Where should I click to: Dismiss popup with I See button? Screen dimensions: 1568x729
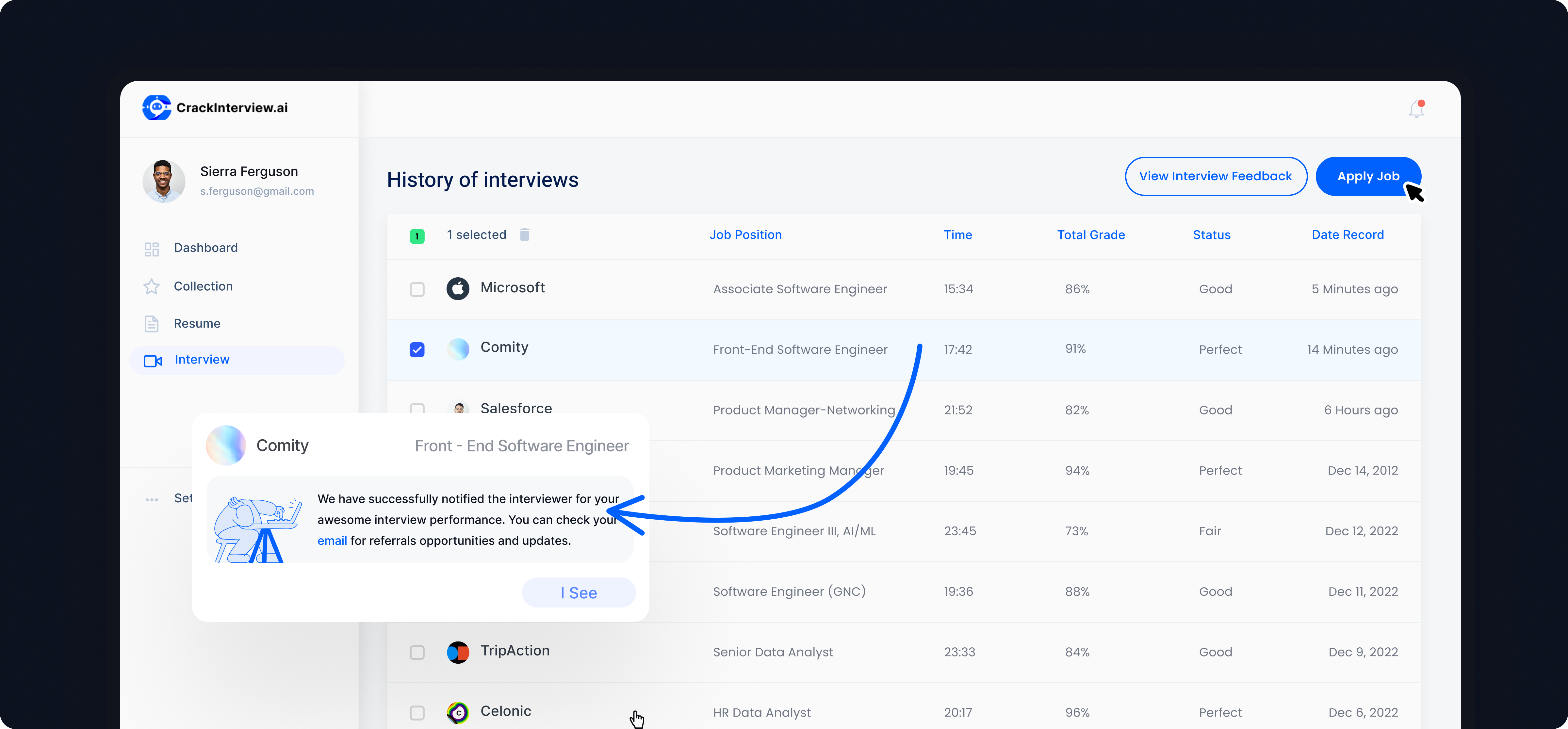pos(578,592)
